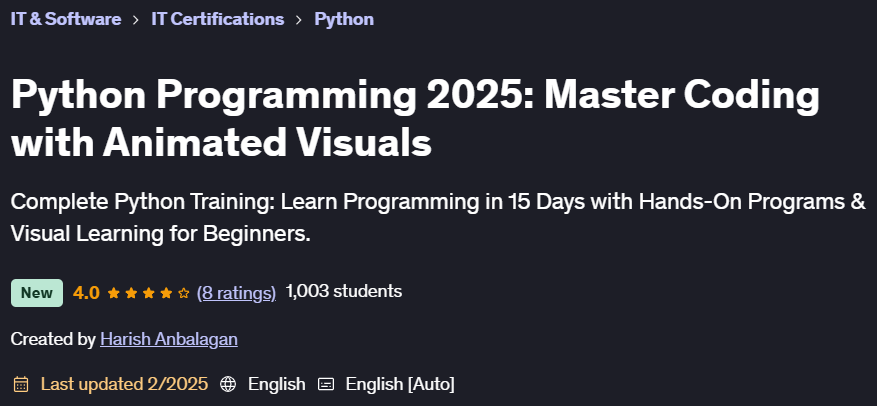Open the IT Certifications breadcrumb
877x406 pixels.
pyautogui.click(x=218, y=19)
